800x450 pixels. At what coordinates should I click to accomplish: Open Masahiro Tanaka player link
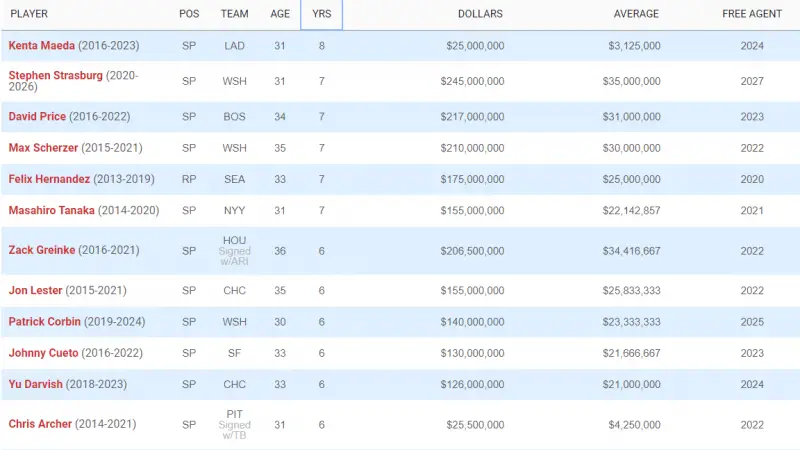pyautogui.click(x=51, y=211)
